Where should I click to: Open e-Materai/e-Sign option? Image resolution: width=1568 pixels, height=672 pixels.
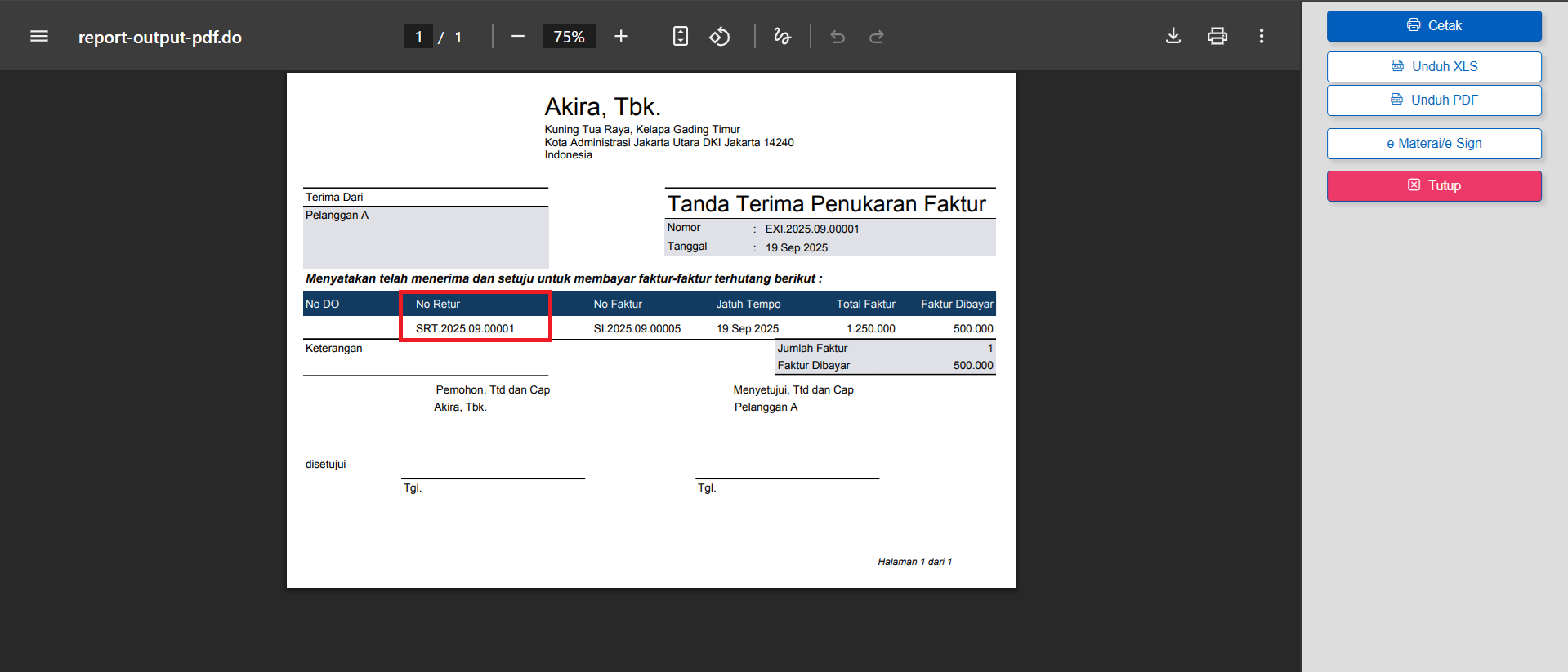pos(1434,143)
